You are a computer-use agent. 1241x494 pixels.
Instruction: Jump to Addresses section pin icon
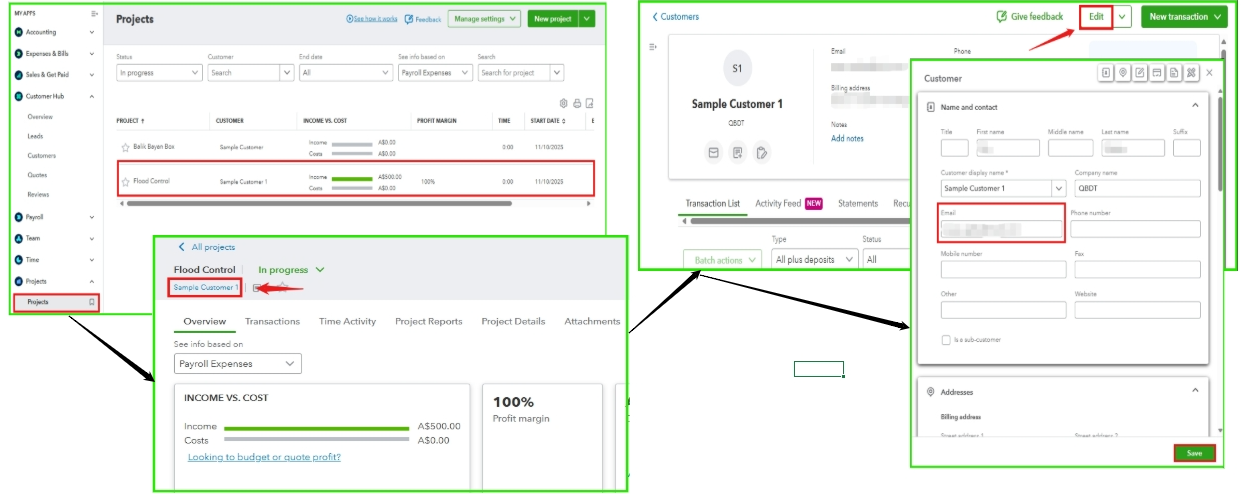[x=1123, y=73]
